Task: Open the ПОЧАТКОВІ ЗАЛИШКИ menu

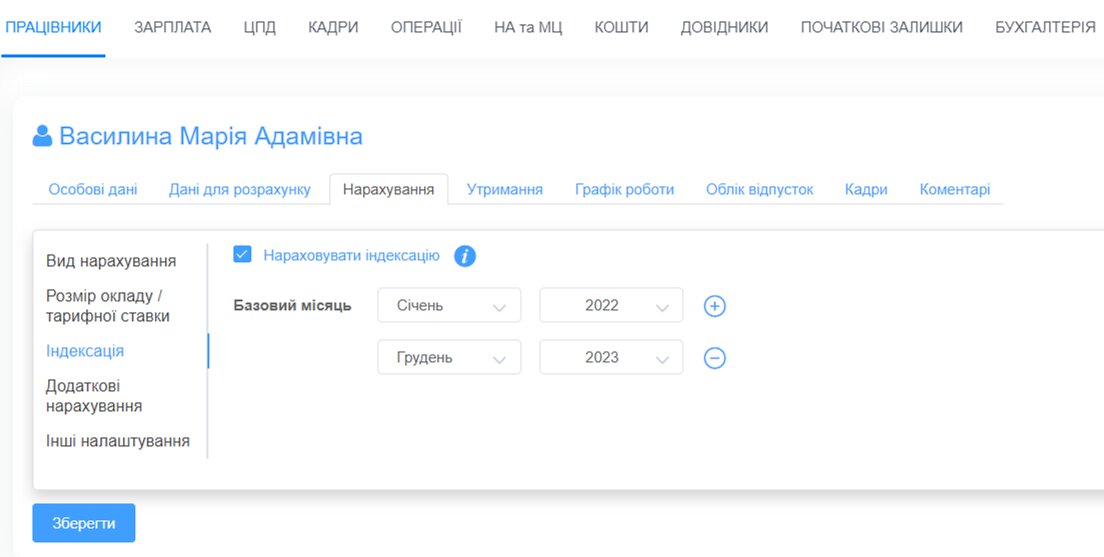Action: point(882,27)
